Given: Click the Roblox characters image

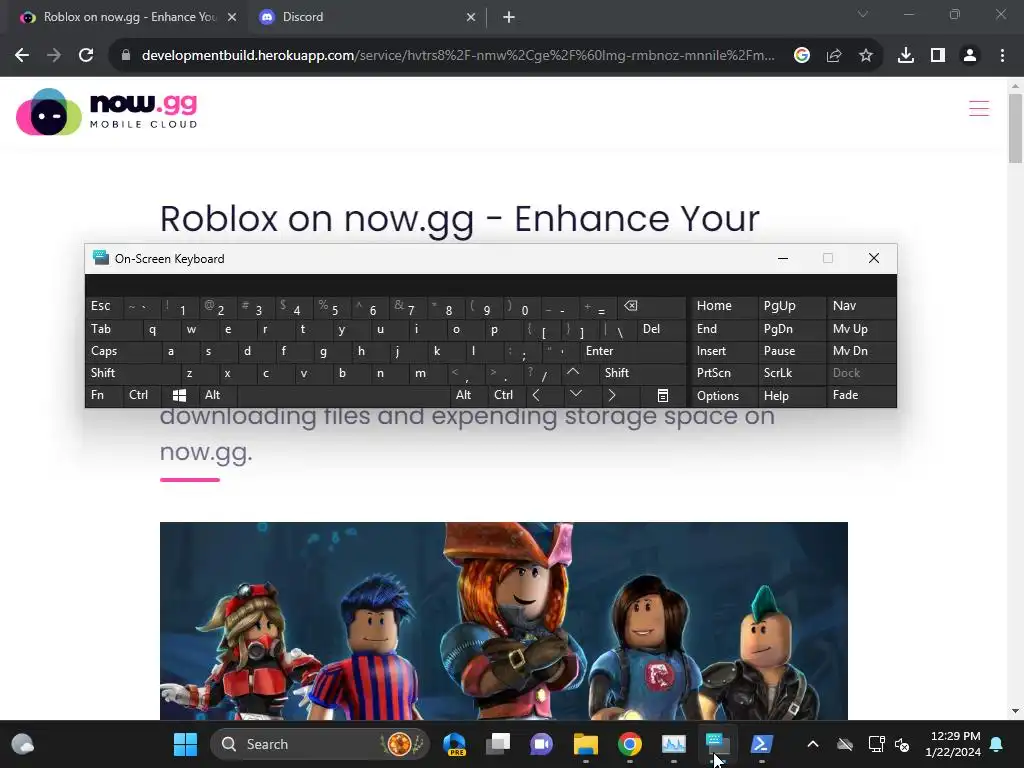Looking at the screenshot, I should tap(504, 620).
